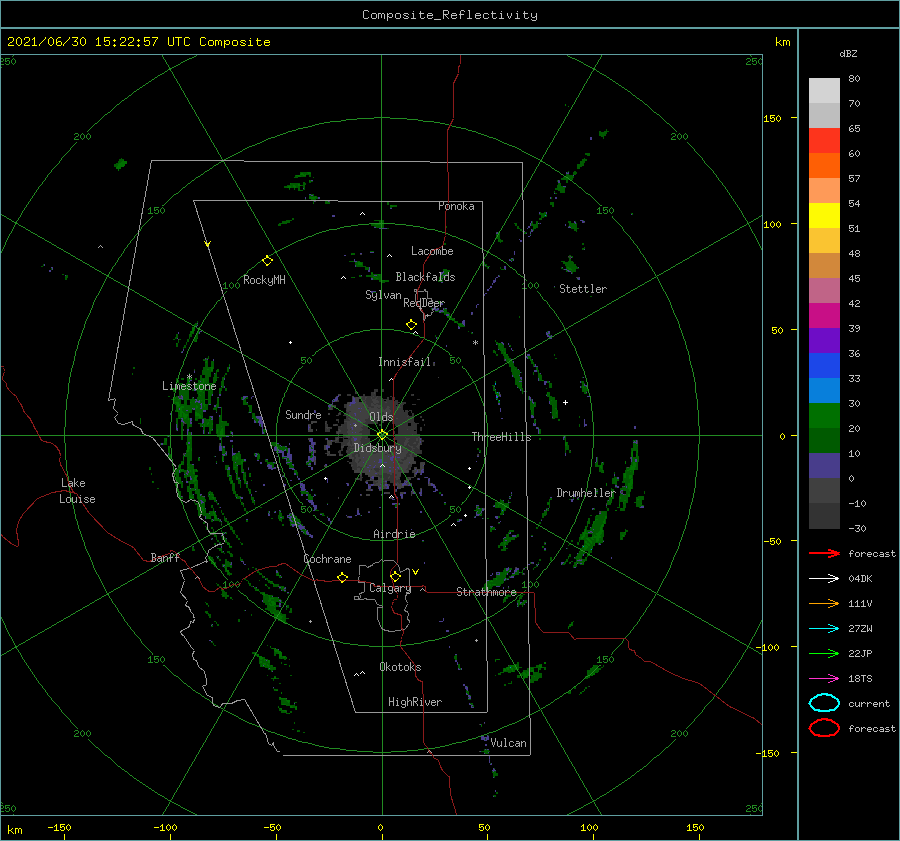The width and height of the screenshot is (900, 841).
Task: Click the 150 tick label on bottom axis
Action: point(695,827)
